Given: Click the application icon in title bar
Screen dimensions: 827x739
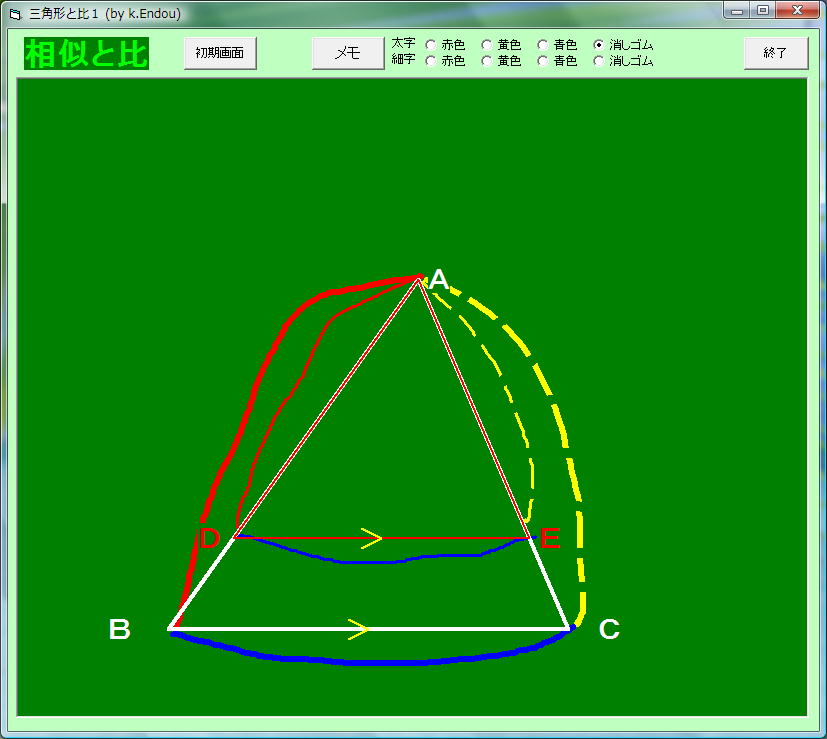Looking at the screenshot, I should click(15, 14).
